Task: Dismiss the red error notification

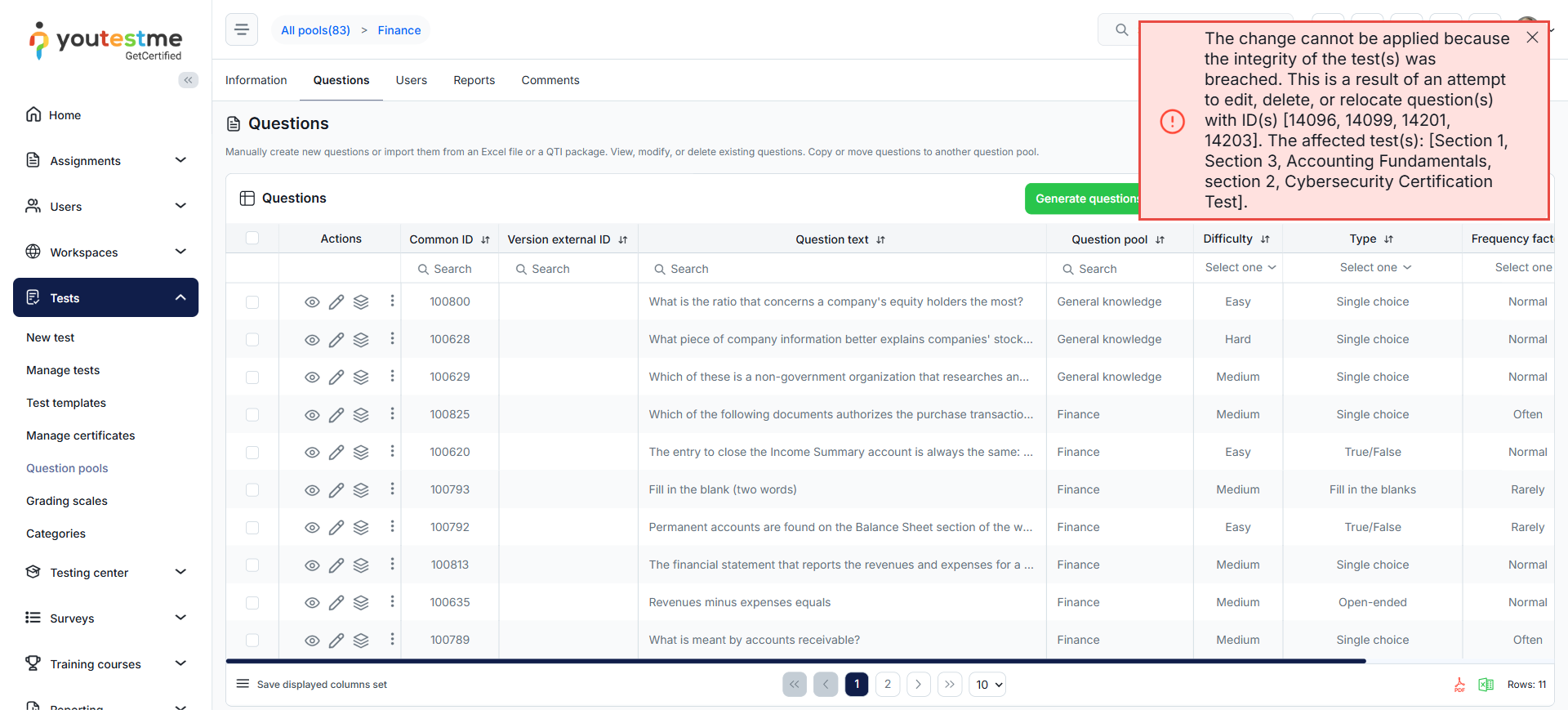Action: (x=1532, y=38)
